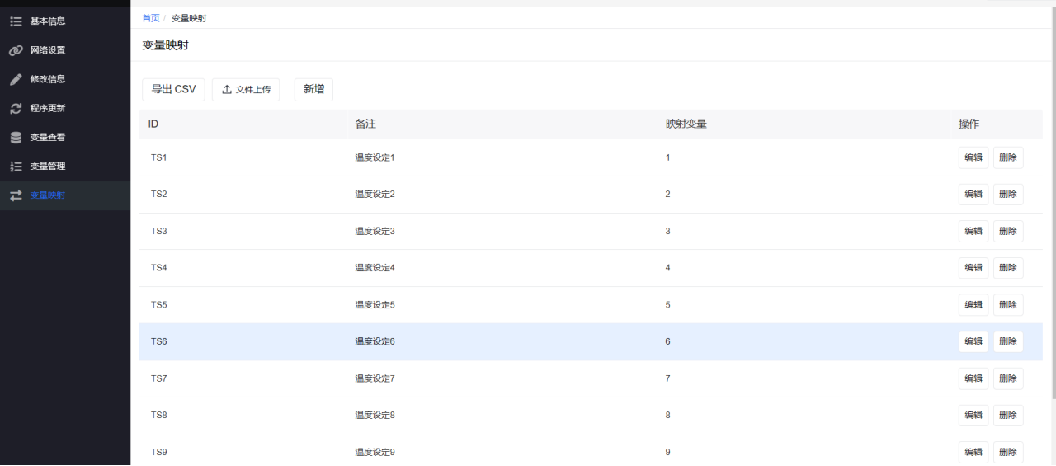Click the 基本信息 list icon in sidebar
Viewport: 1056px width, 466px height.
click(x=16, y=21)
